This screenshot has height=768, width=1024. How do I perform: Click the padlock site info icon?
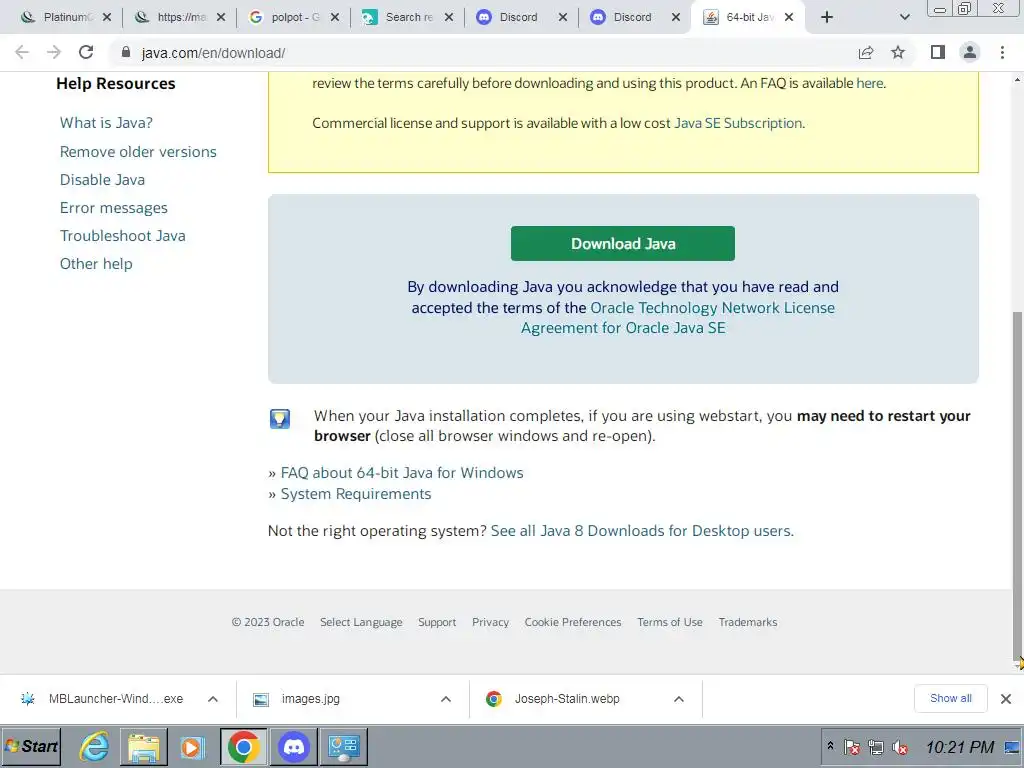click(x=126, y=52)
